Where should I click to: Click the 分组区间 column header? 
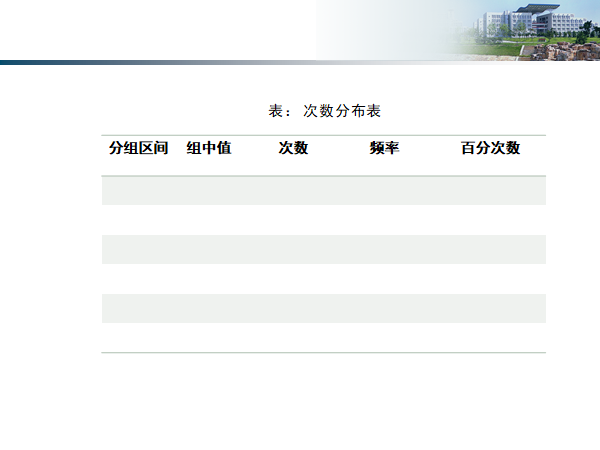(x=139, y=148)
